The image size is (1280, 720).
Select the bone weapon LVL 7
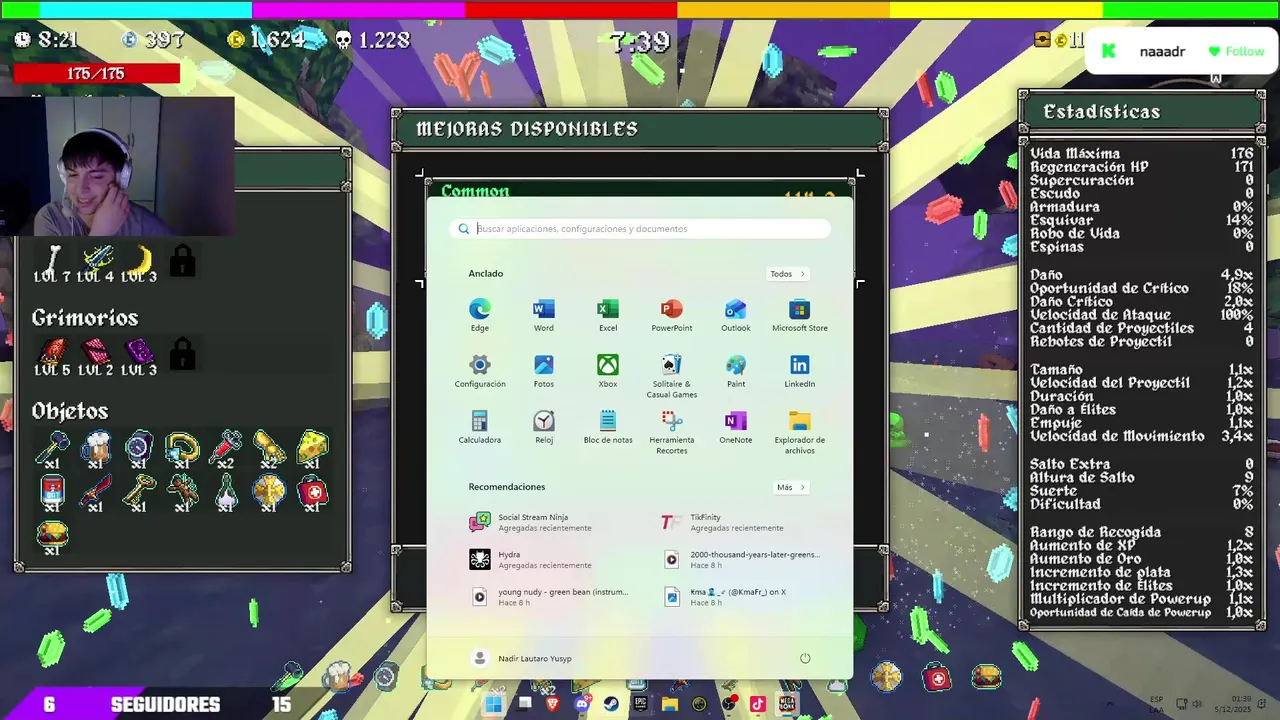click(53, 264)
